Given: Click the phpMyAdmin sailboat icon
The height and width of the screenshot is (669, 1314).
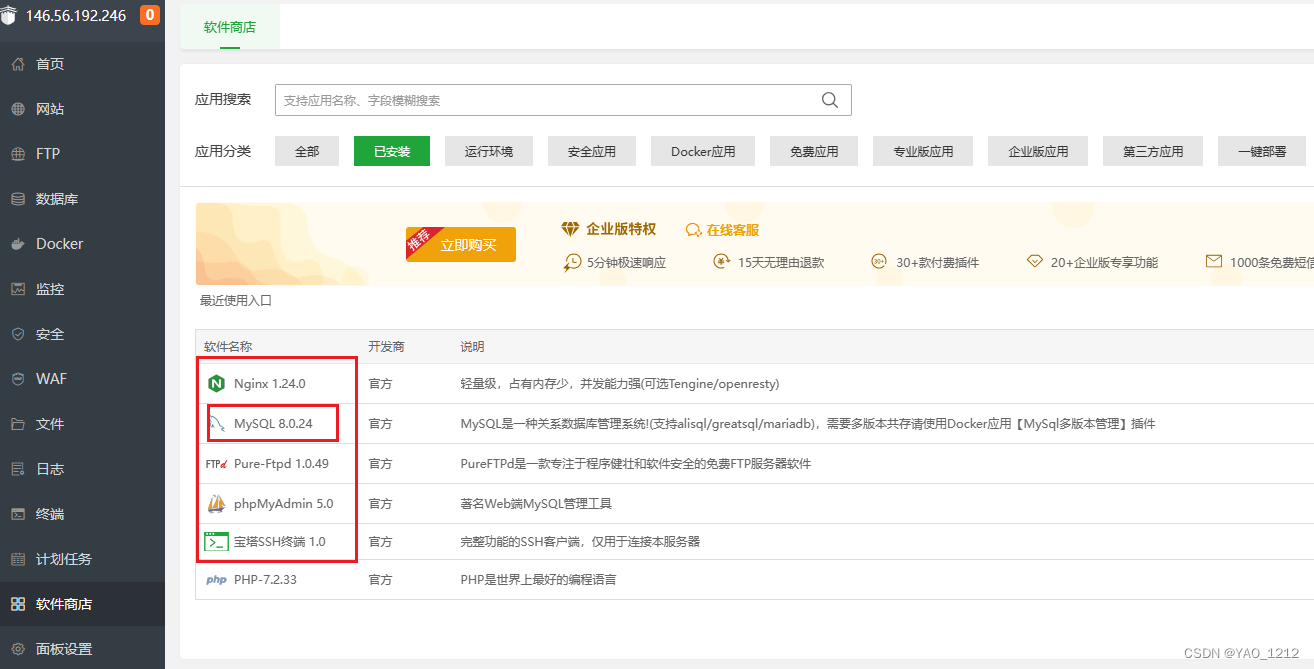Looking at the screenshot, I should [x=216, y=504].
